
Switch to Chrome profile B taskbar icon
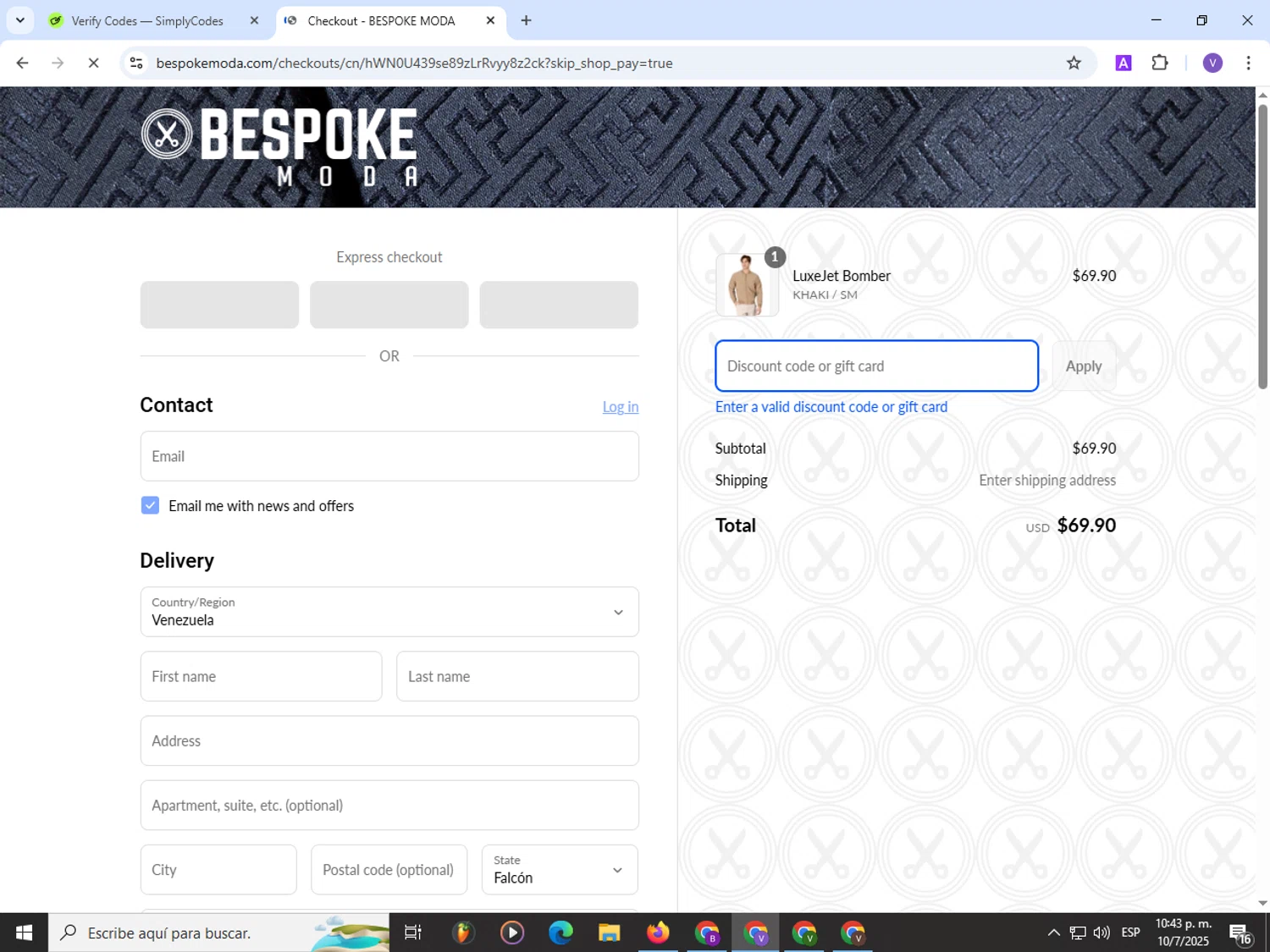(x=707, y=933)
